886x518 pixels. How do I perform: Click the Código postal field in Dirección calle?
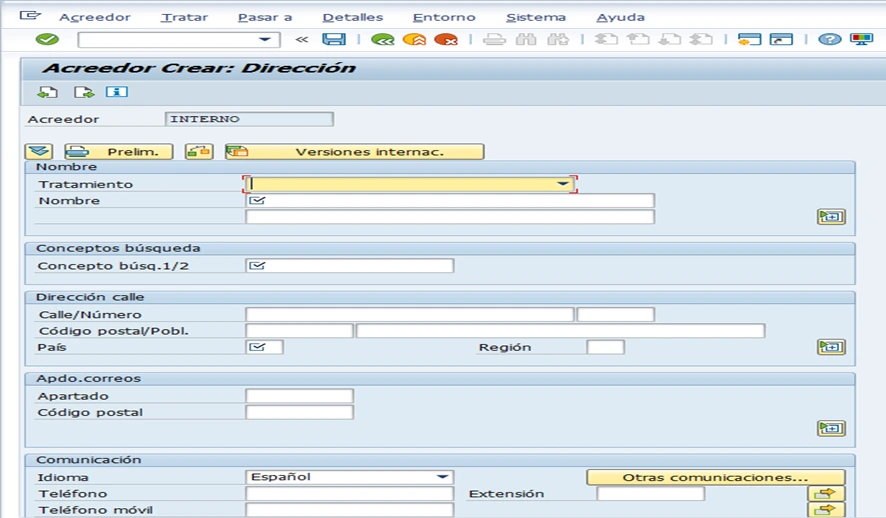(299, 330)
